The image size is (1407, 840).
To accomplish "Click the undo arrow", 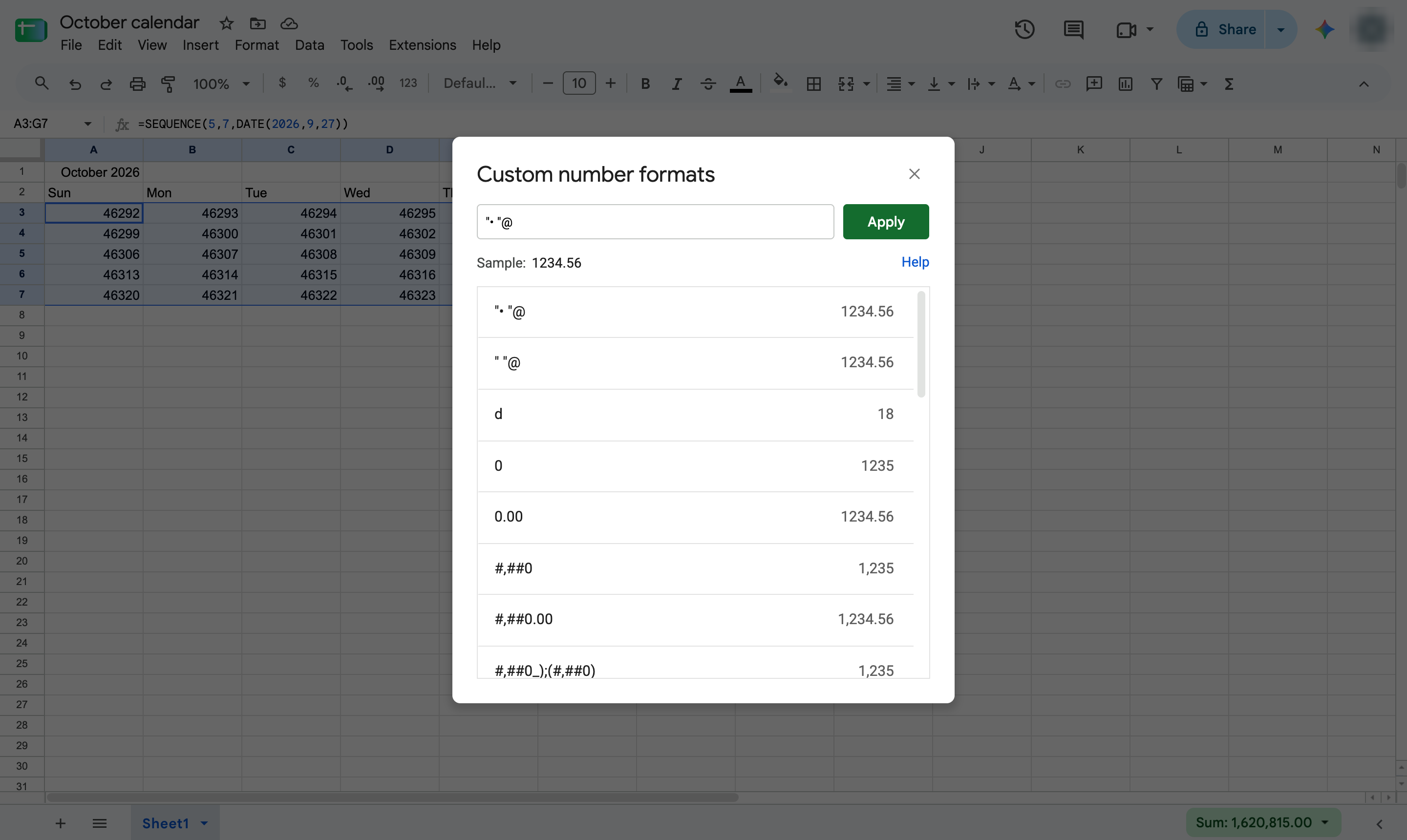I will (x=75, y=84).
